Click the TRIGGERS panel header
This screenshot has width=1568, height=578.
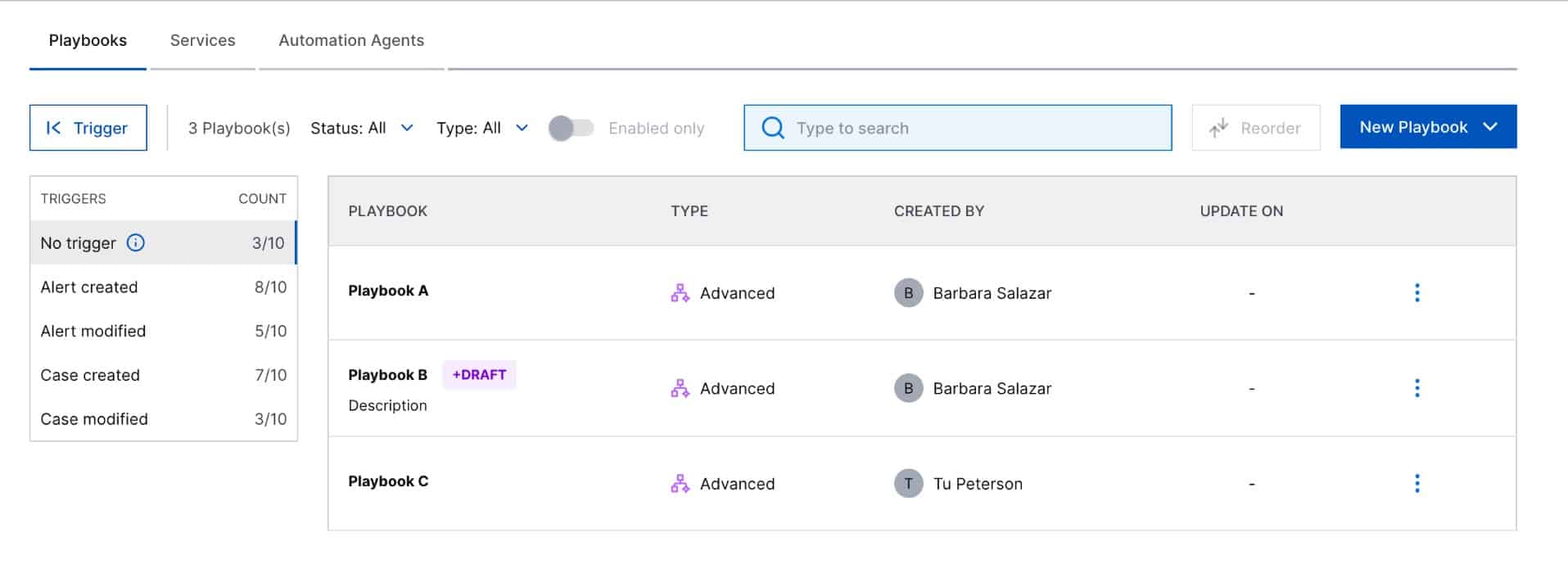73,199
